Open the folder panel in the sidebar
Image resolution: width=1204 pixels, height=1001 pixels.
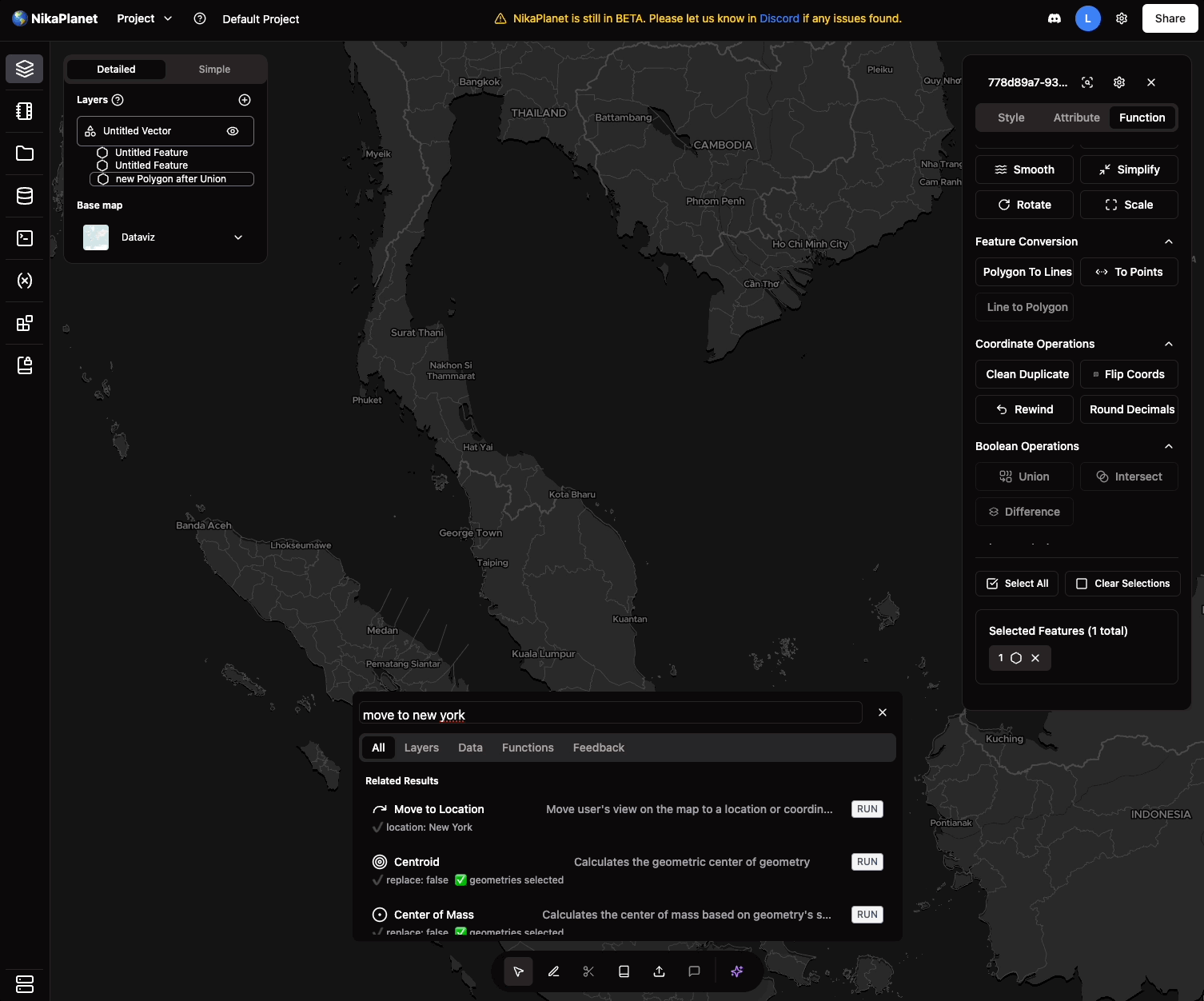[x=25, y=154]
